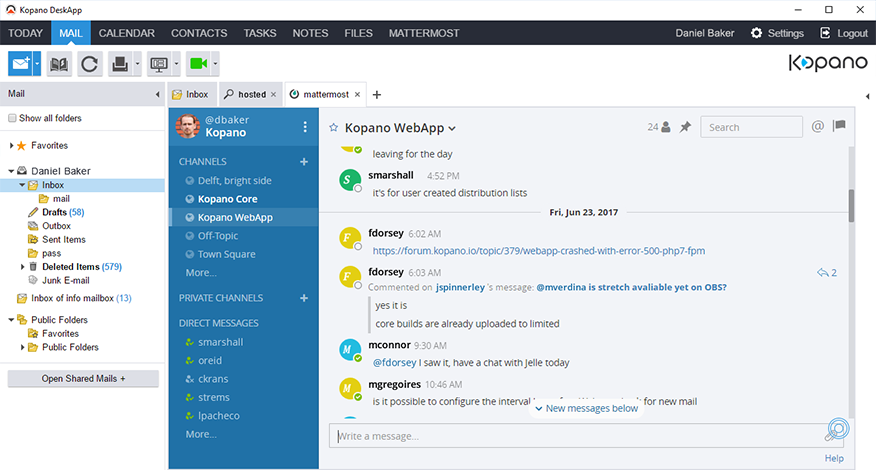Click the refresh icon in toolbar
This screenshot has width=876, height=470.
coord(89,64)
